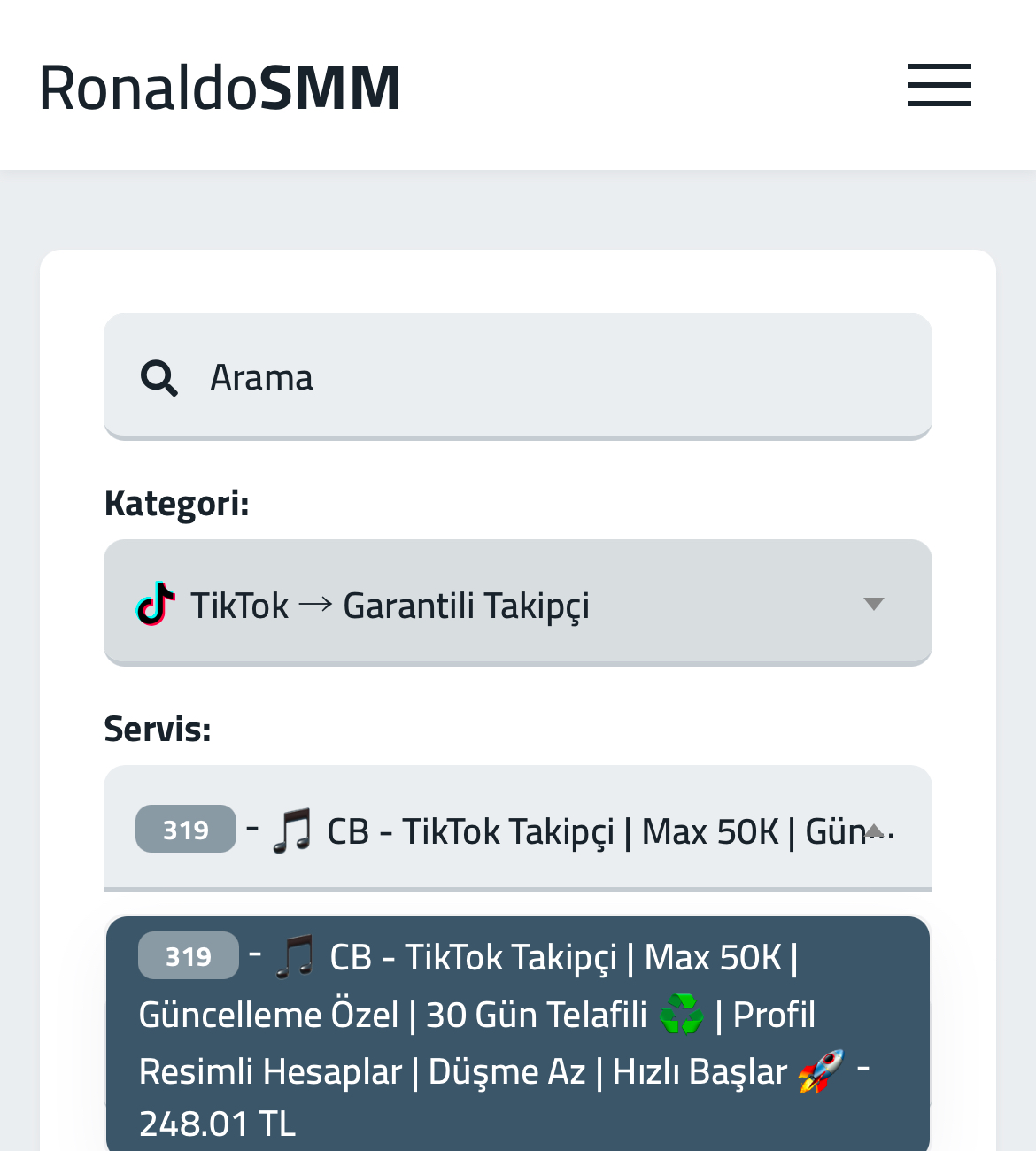Click the green recycle emoji in option
The image size is (1036, 1151).
tap(681, 1015)
